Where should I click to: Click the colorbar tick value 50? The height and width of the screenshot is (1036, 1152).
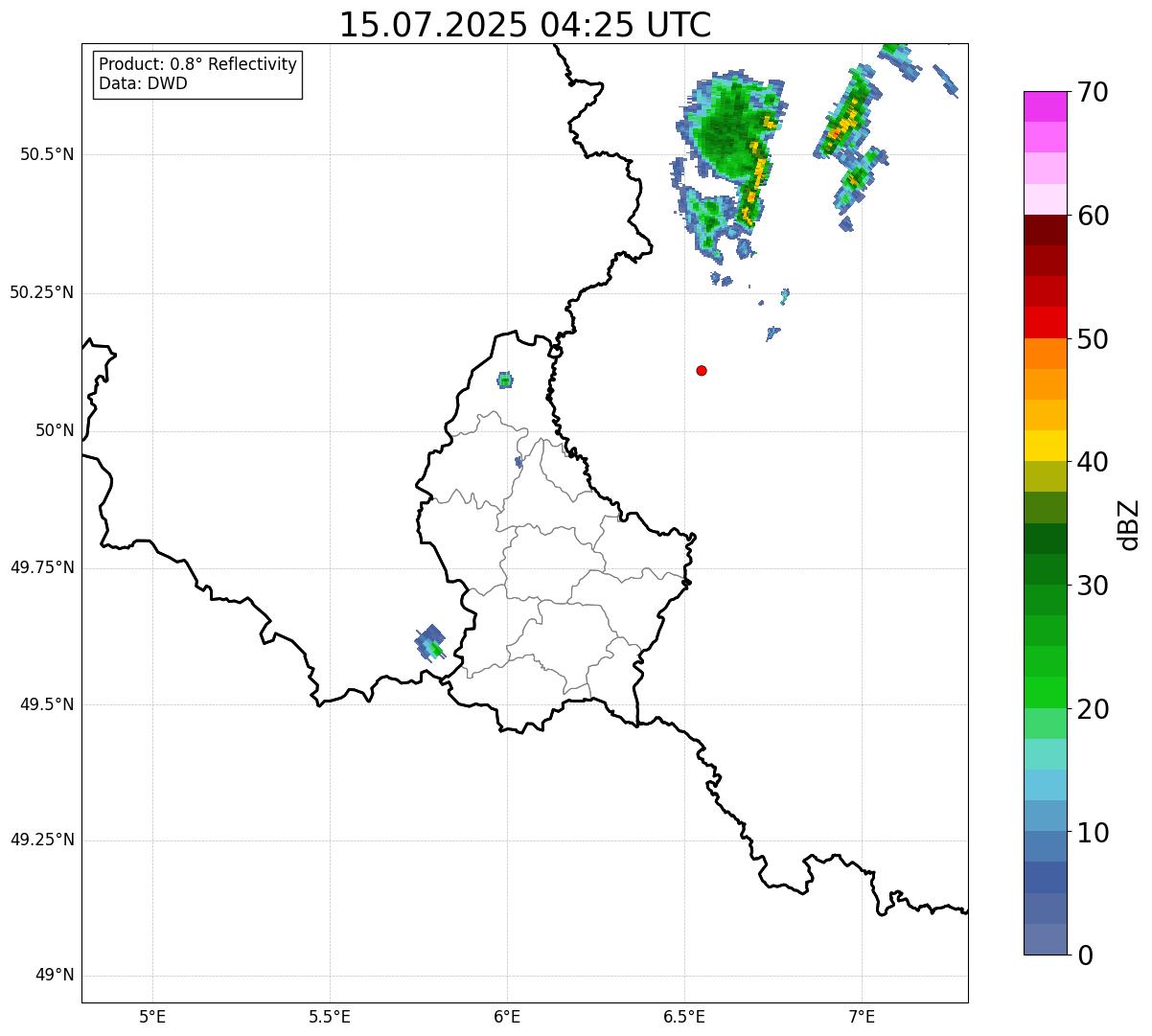point(1093,339)
